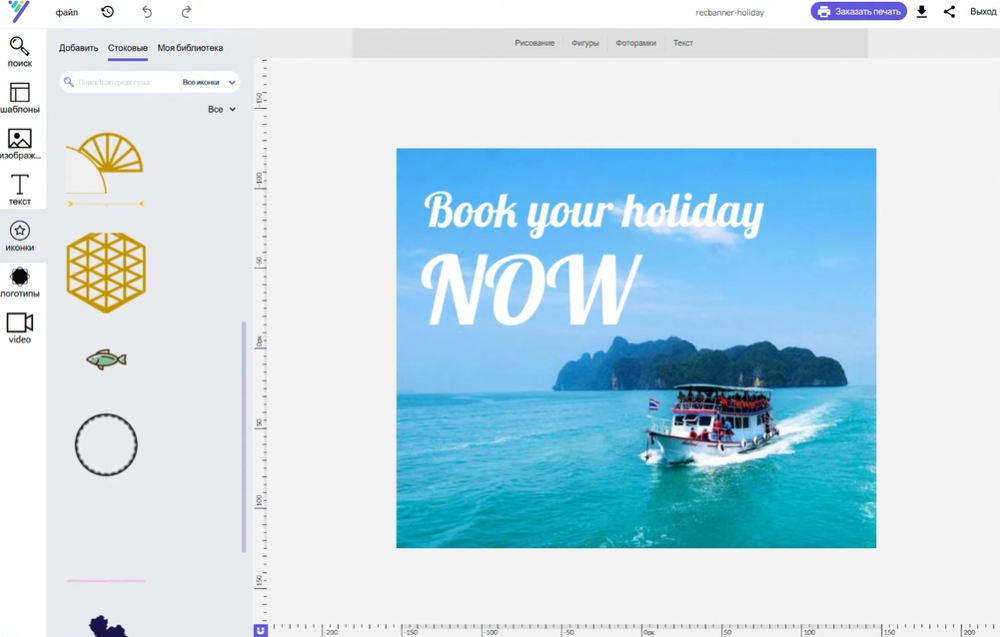Expand the Все filter dropdown

pos(221,110)
